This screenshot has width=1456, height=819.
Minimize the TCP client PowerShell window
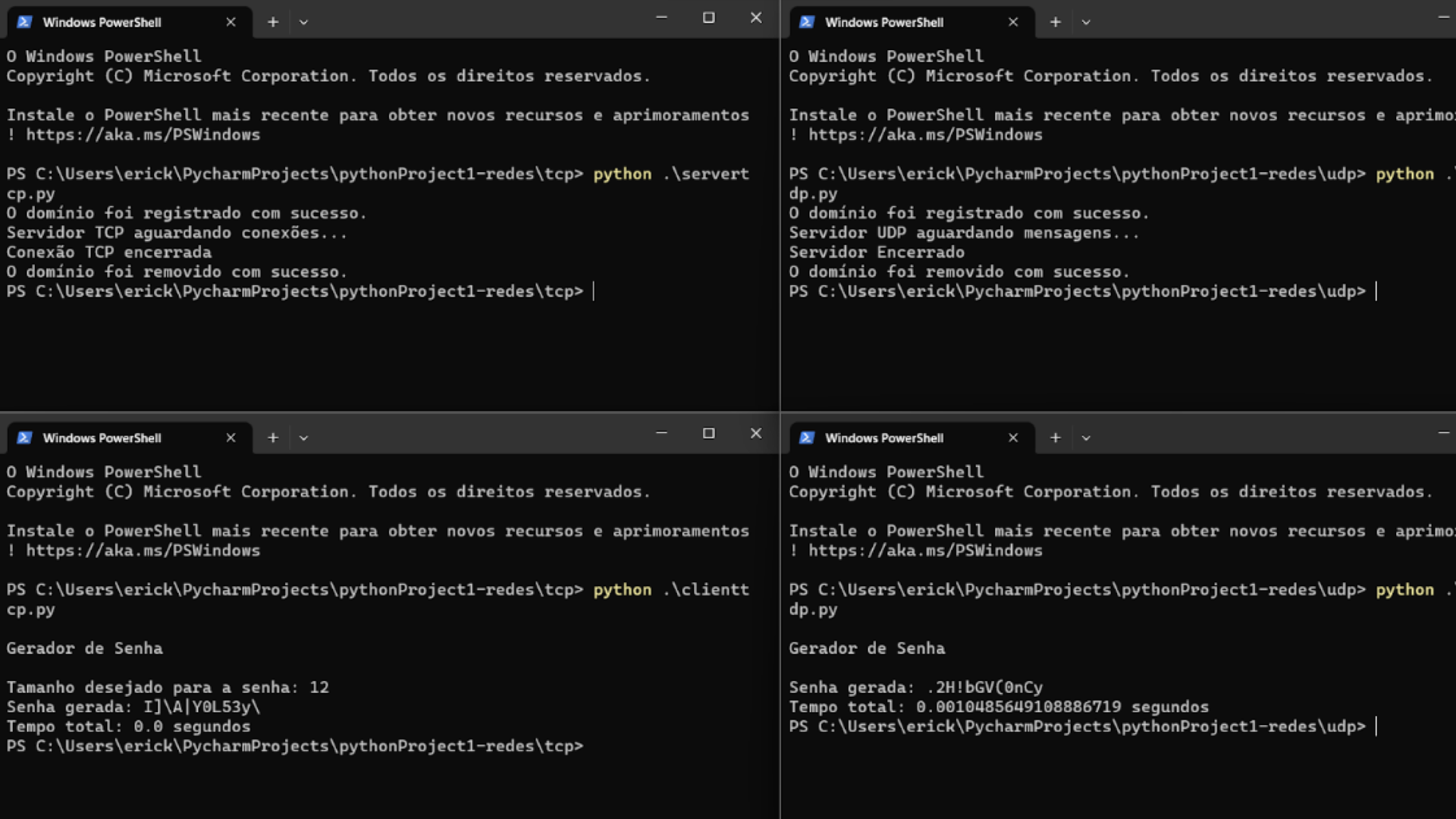(x=661, y=433)
